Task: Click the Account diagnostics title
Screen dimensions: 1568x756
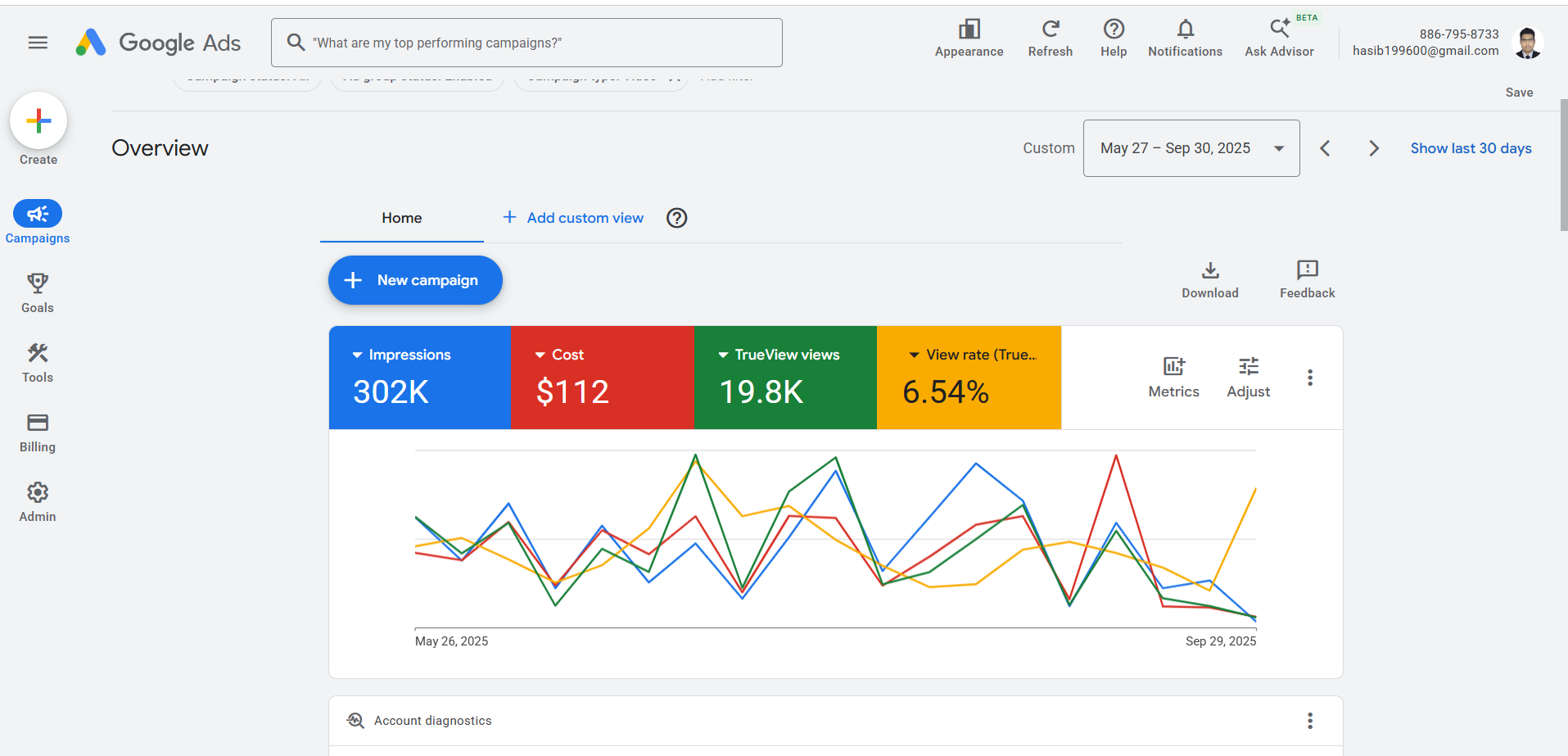Action: pyautogui.click(x=432, y=721)
